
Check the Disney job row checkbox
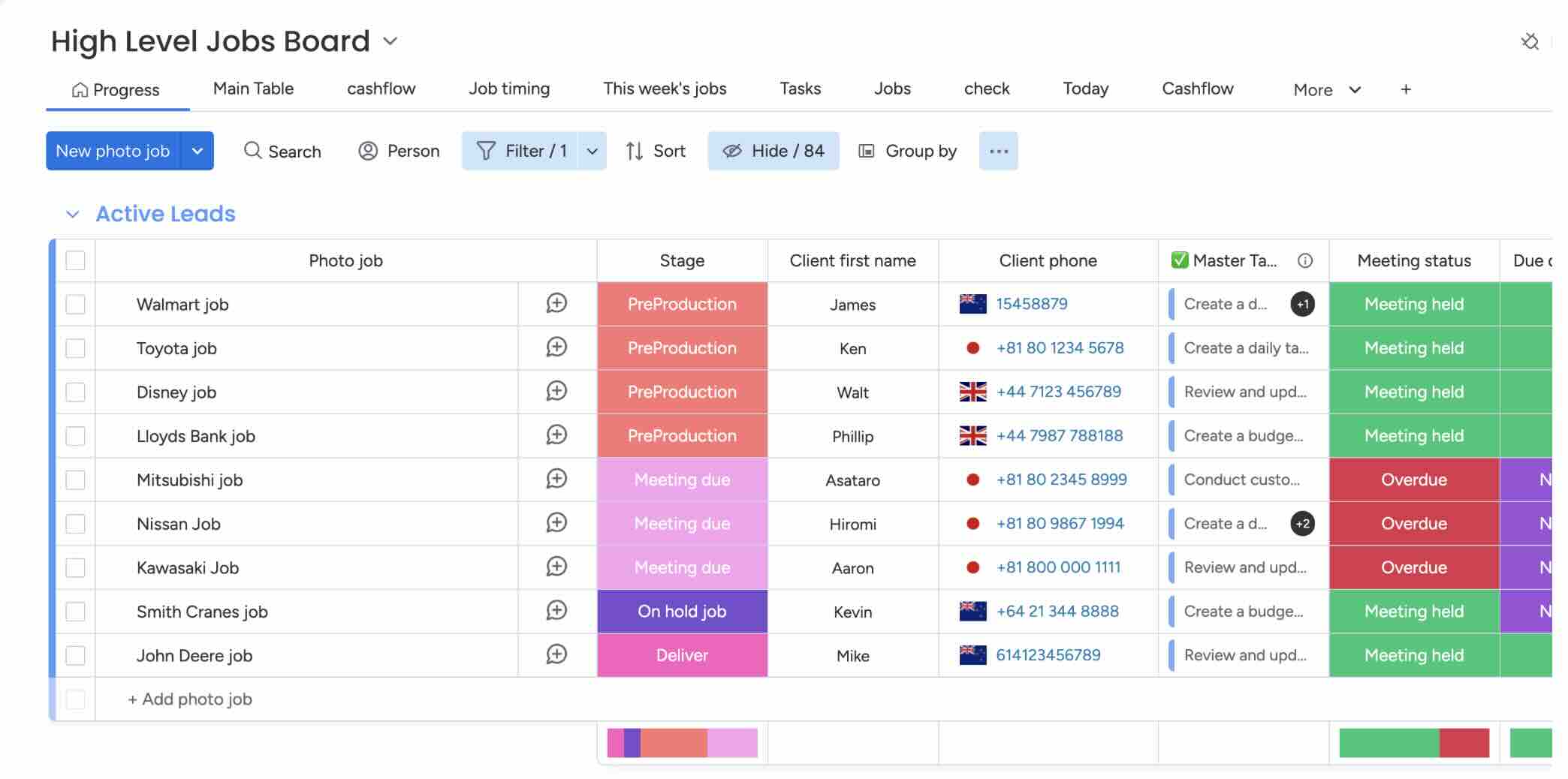75,392
